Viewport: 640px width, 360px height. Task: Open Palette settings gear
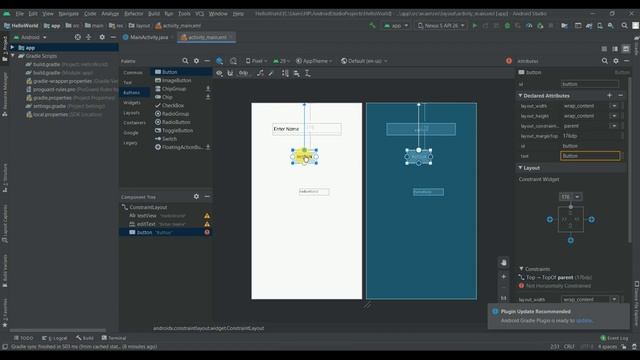[x=196, y=61]
